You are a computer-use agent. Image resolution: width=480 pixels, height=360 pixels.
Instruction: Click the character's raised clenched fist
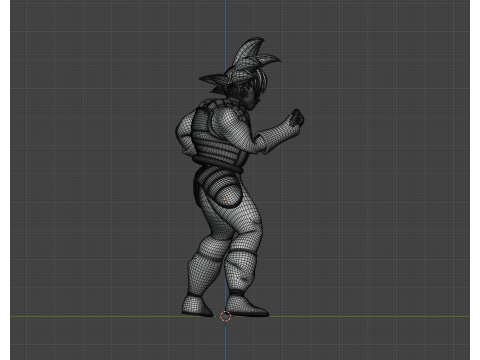(x=296, y=118)
